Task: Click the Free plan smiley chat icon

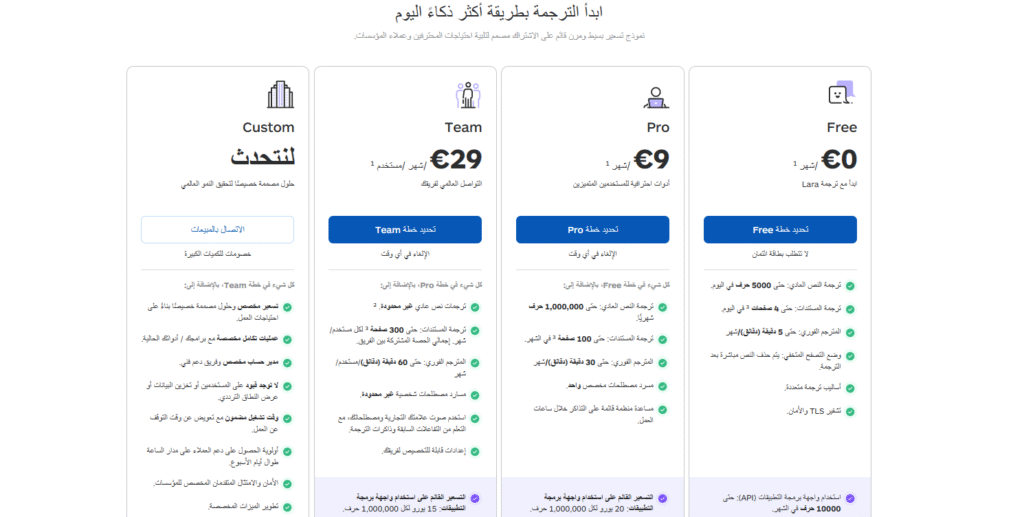Action: pos(842,94)
